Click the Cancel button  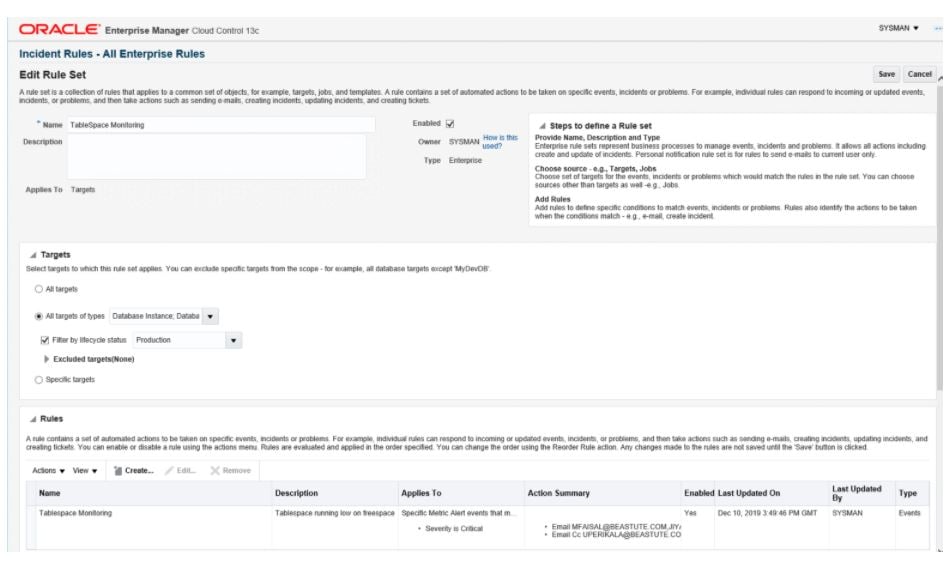[919, 74]
